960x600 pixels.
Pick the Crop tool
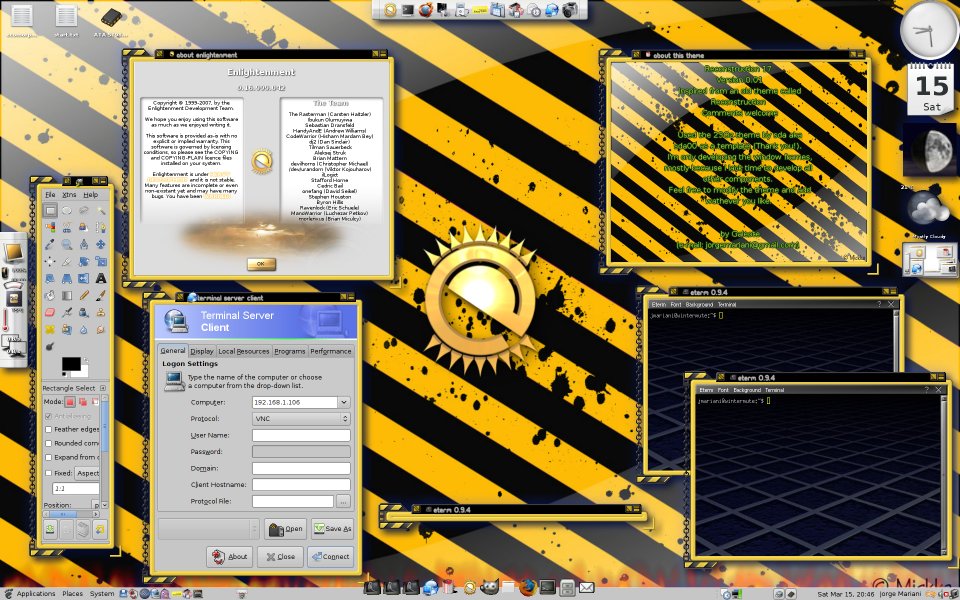pyautogui.click(x=67, y=261)
